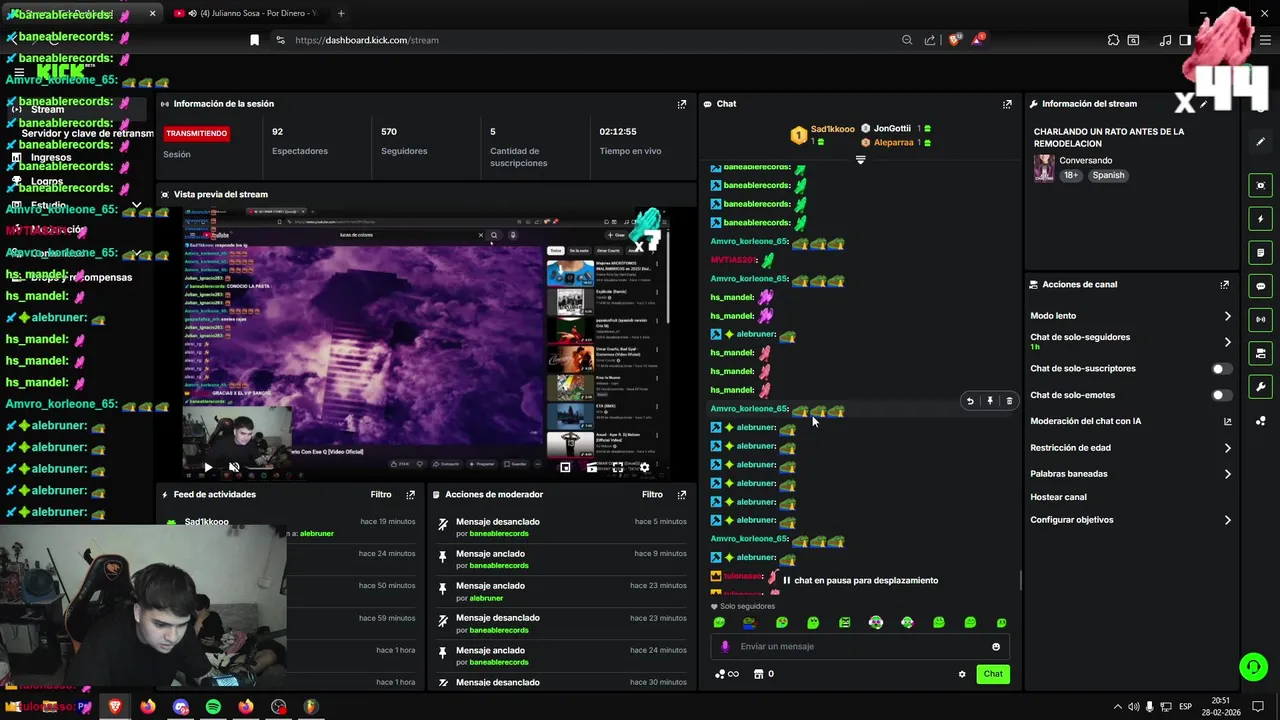
Task: Click the address bar URL
Action: [x=367, y=40]
